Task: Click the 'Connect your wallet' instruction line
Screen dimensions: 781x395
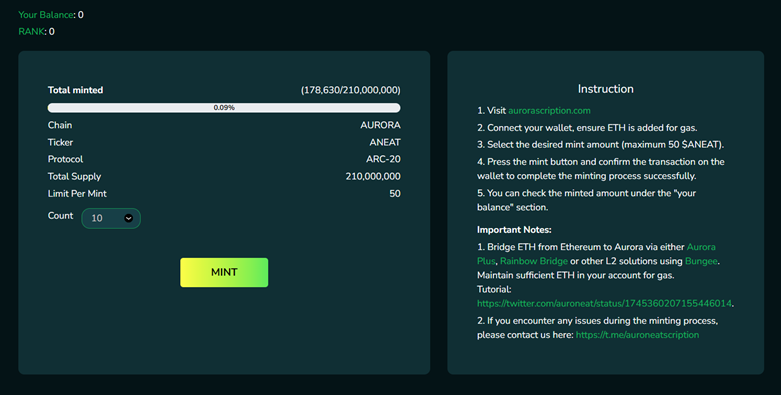Action: click(x=587, y=128)
